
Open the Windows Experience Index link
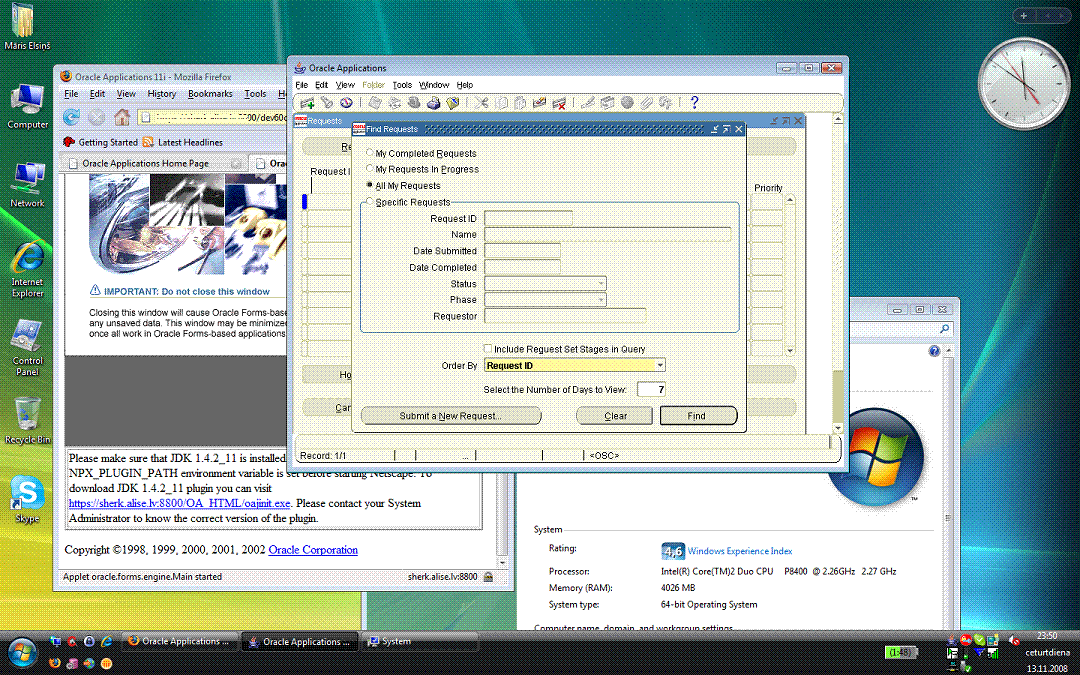click(740, 551)
